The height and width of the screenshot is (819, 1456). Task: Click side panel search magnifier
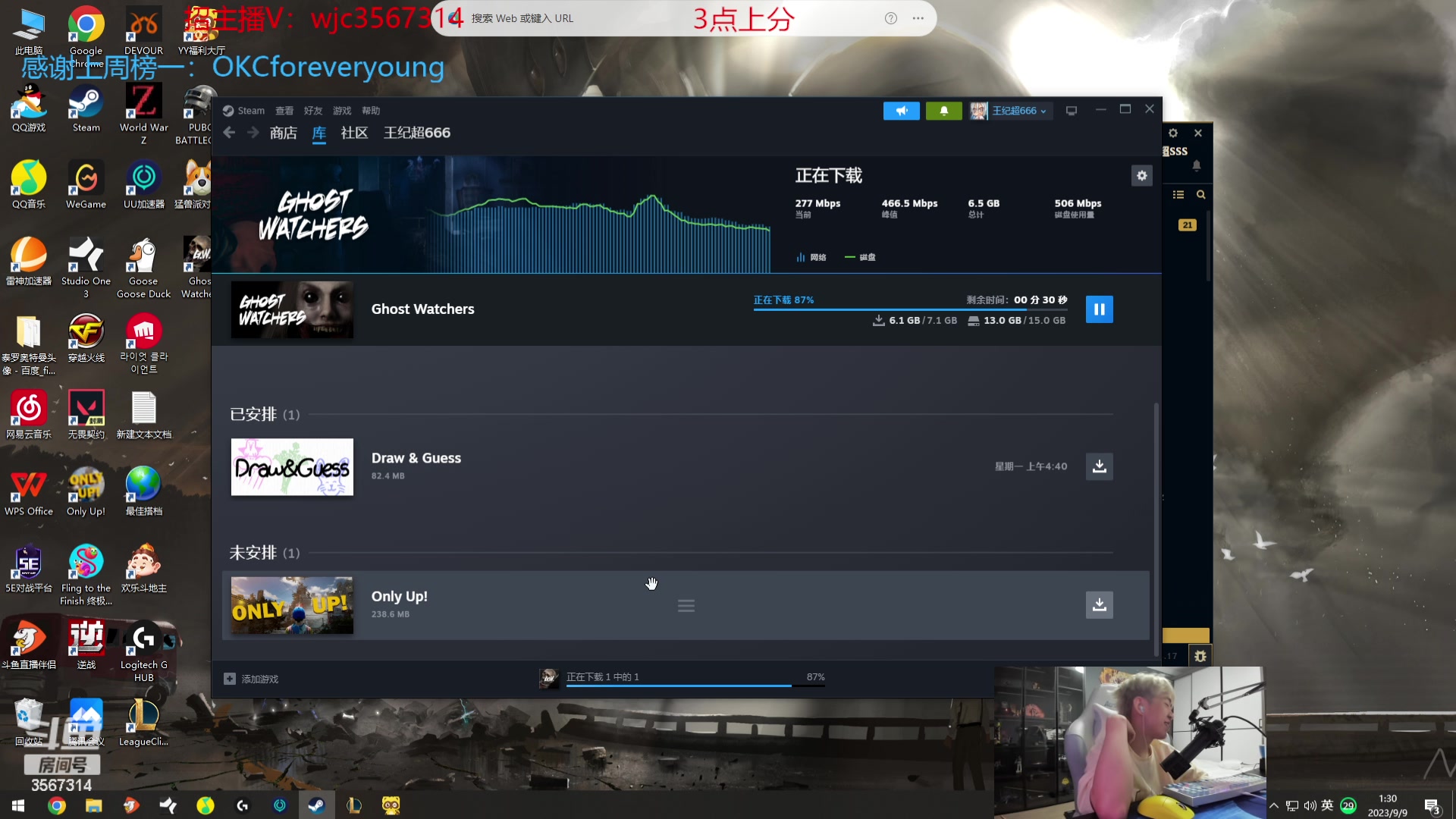pyautogui.click(x=1200, y=195)
